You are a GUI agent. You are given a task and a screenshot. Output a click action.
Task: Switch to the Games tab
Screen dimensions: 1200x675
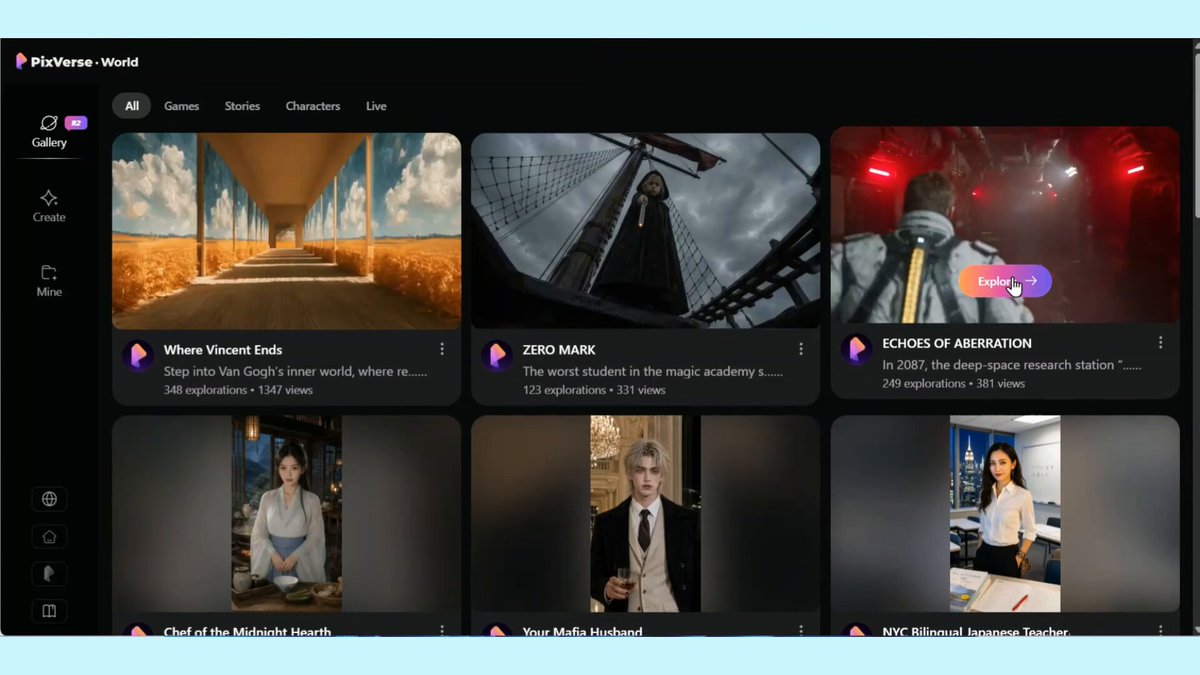(x=182, y=106)
